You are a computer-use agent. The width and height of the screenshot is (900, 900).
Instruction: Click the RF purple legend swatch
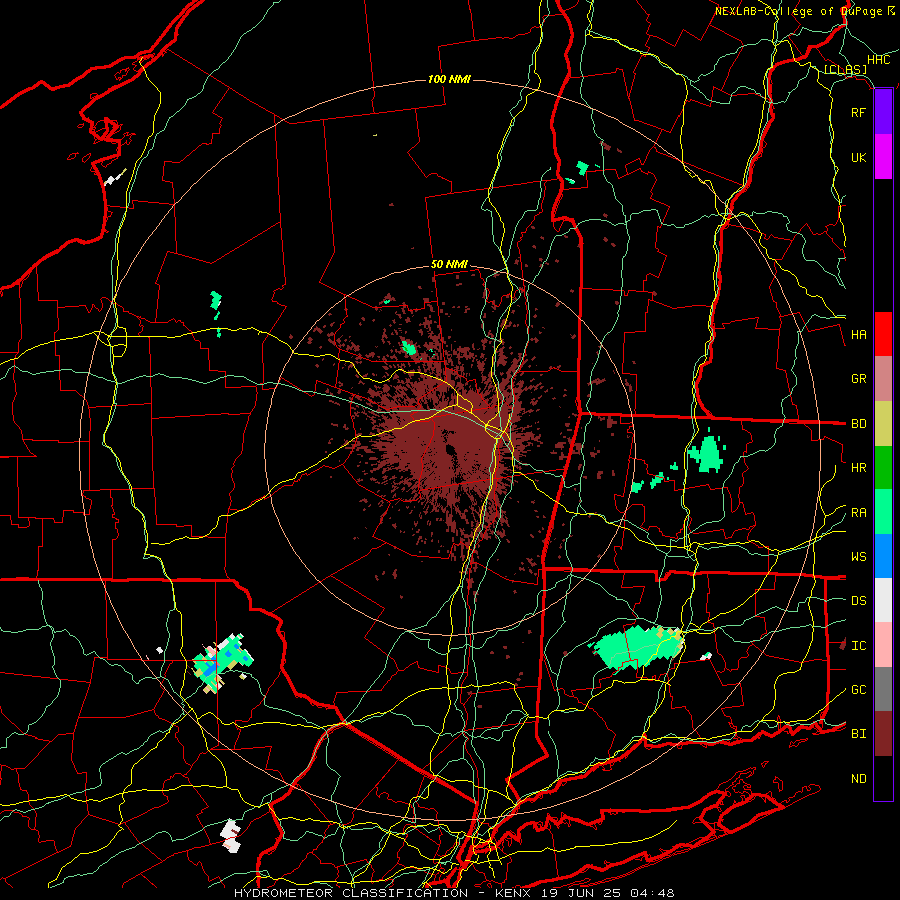tap(883, 112)
